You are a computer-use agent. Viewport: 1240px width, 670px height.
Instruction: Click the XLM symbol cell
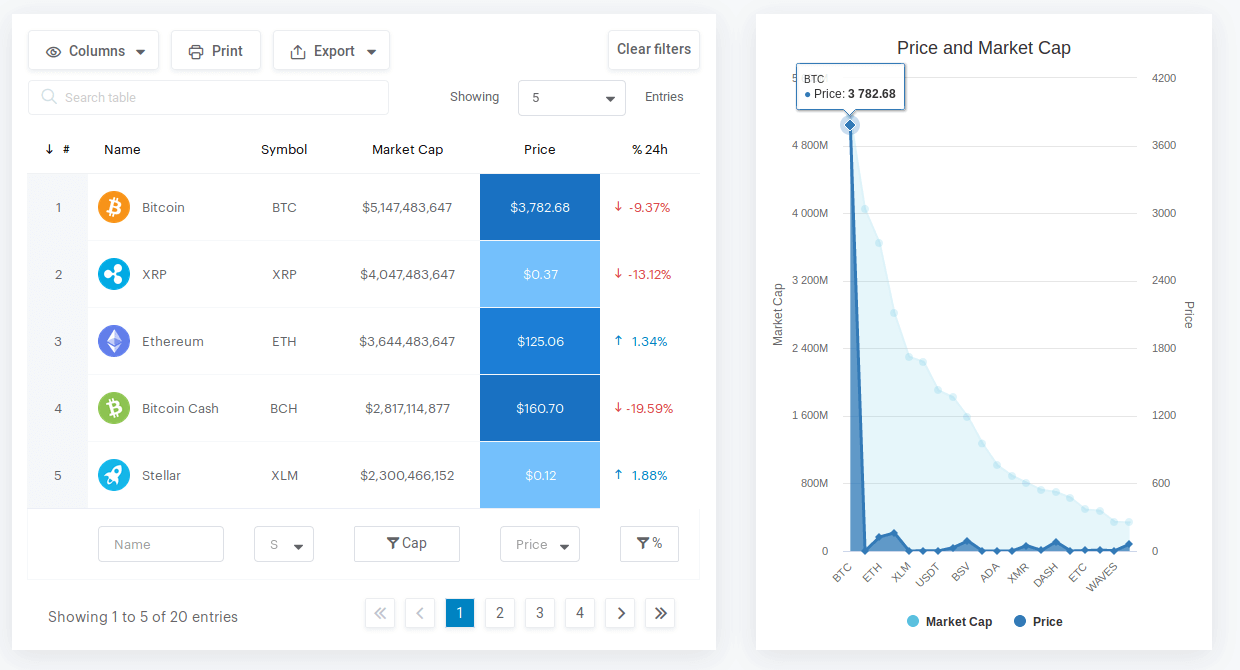[x=284, y=475]
